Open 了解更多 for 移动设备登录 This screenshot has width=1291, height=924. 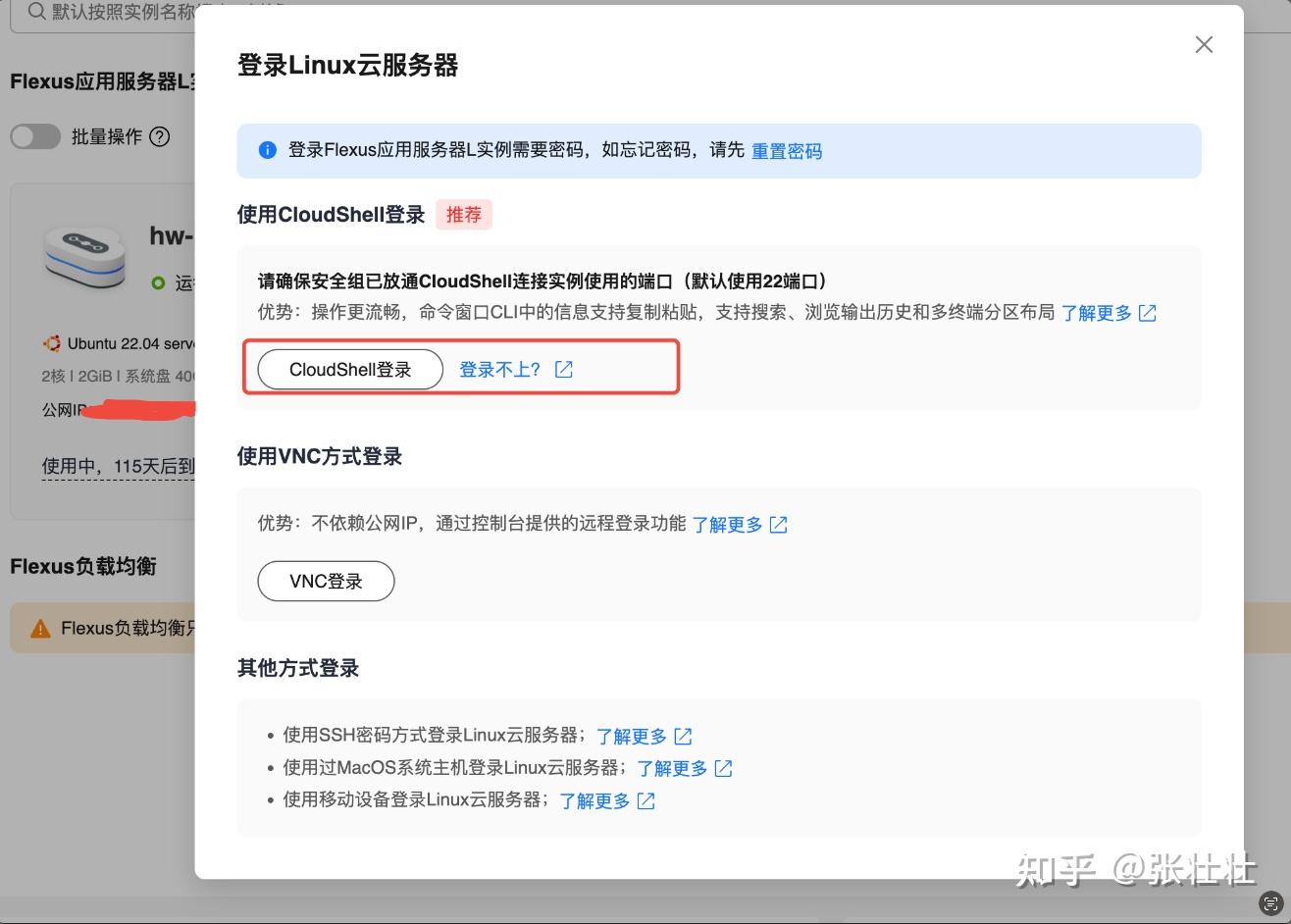[594, 800]
